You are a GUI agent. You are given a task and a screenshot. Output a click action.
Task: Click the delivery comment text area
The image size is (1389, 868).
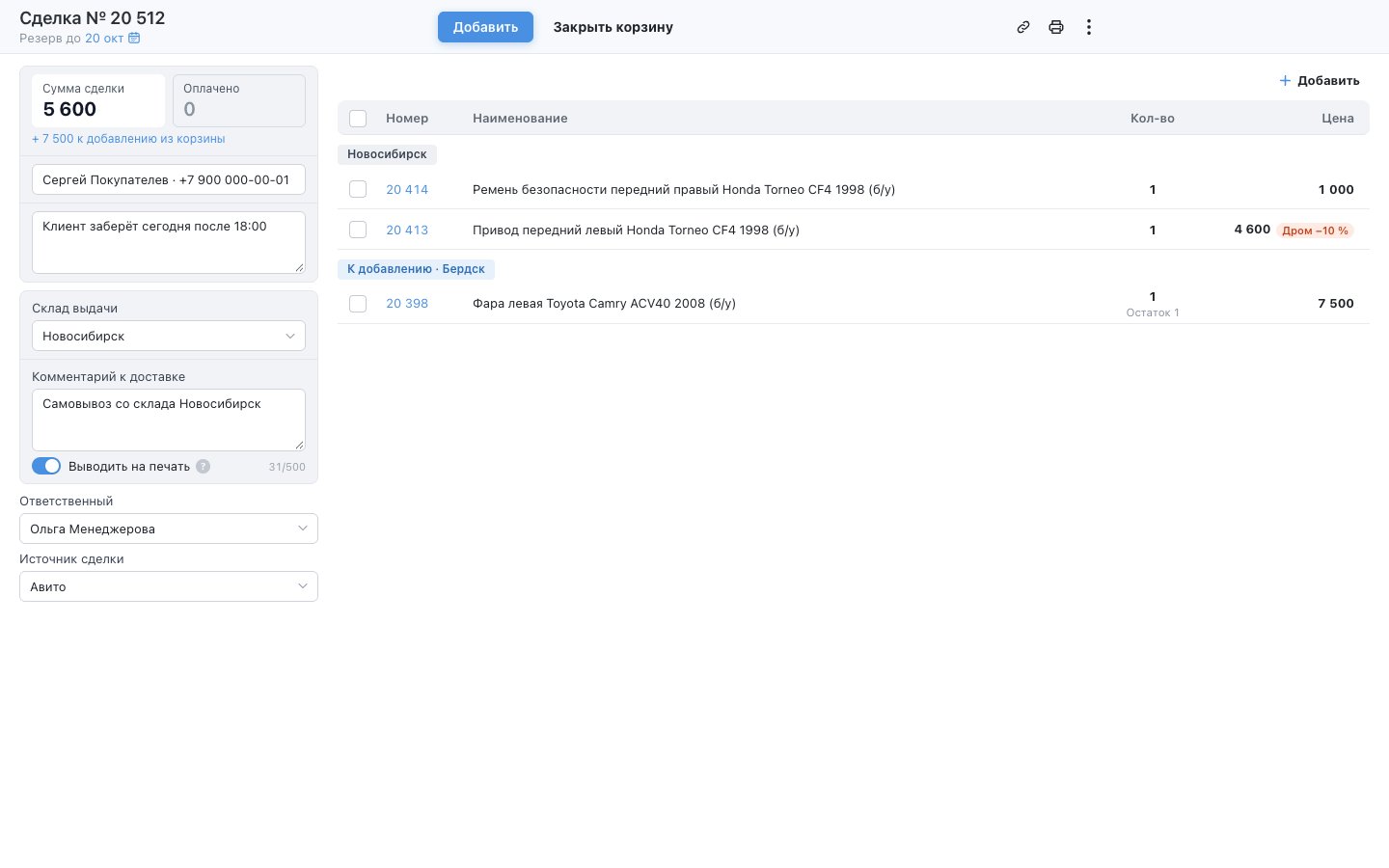169,420
